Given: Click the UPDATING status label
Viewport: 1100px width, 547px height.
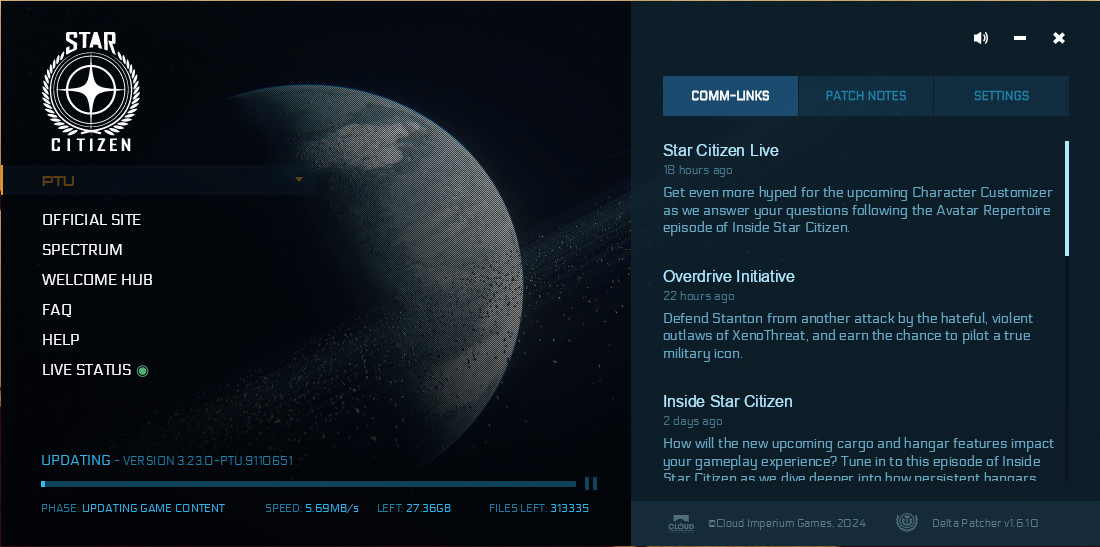Looking at the screenshot, I should pyautogui.click(x=76, y=461).
